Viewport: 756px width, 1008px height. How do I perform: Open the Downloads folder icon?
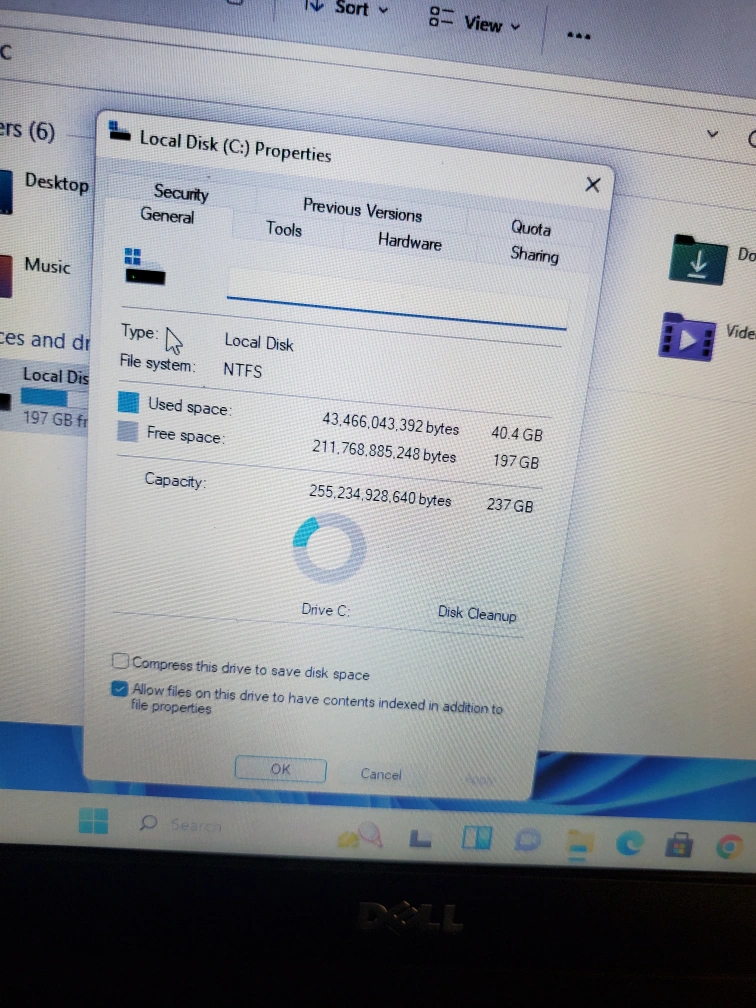coord(698,260)
